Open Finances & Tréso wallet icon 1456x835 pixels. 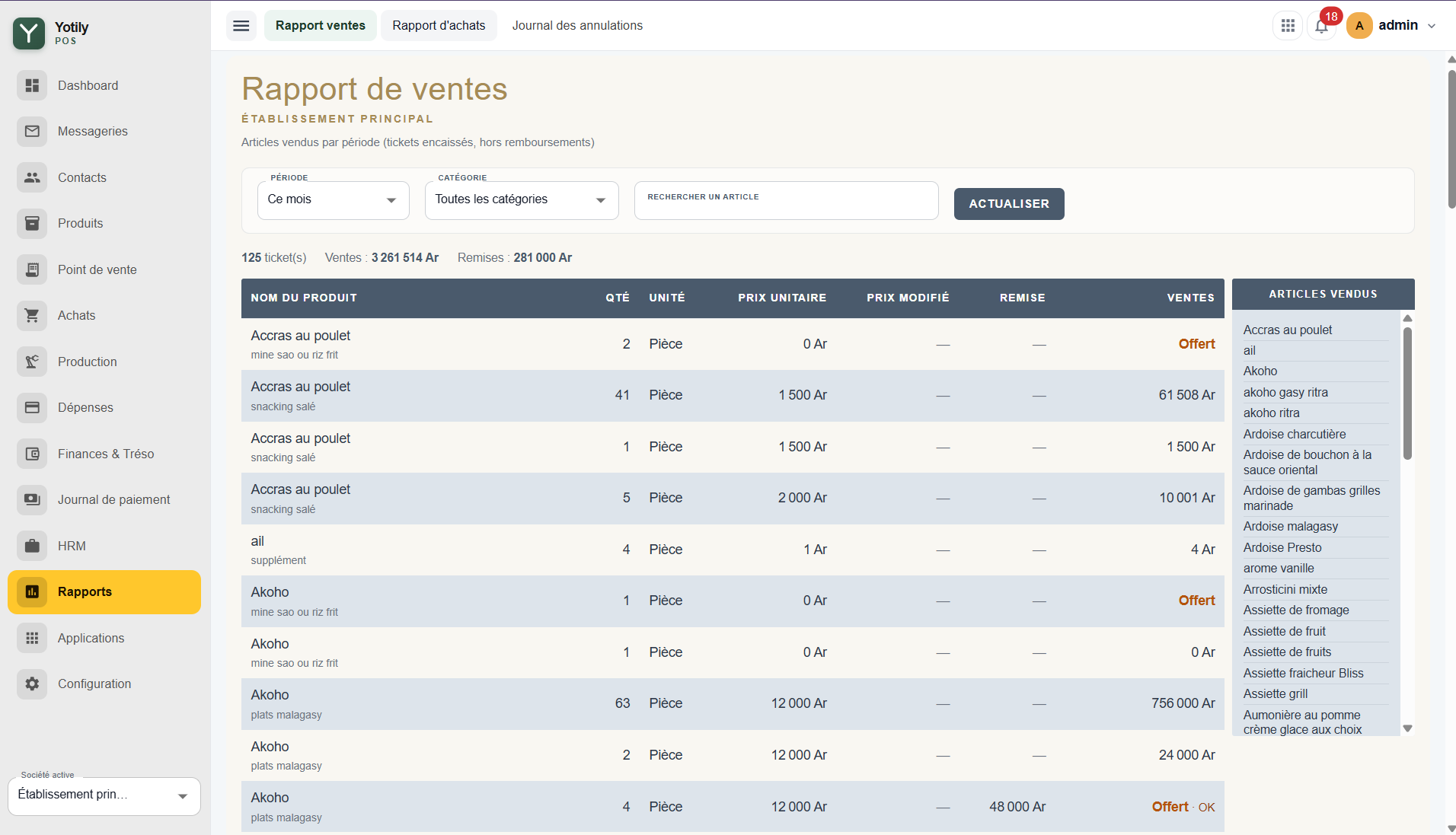point(32,454)
